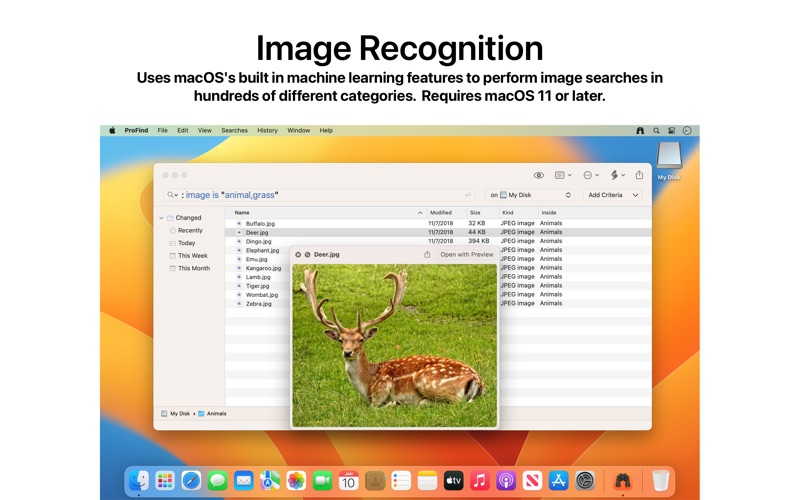Open the ellipsis more-options menu in toolbar
This screenshot has width=800, height=500.
(x=590, y=175)
